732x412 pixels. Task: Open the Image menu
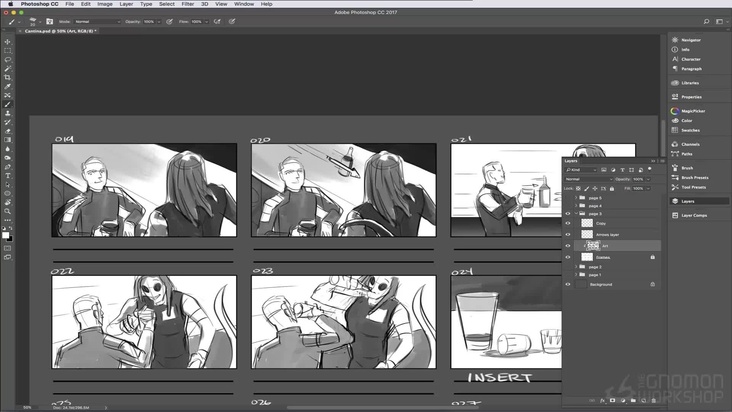tap(105, 4)
